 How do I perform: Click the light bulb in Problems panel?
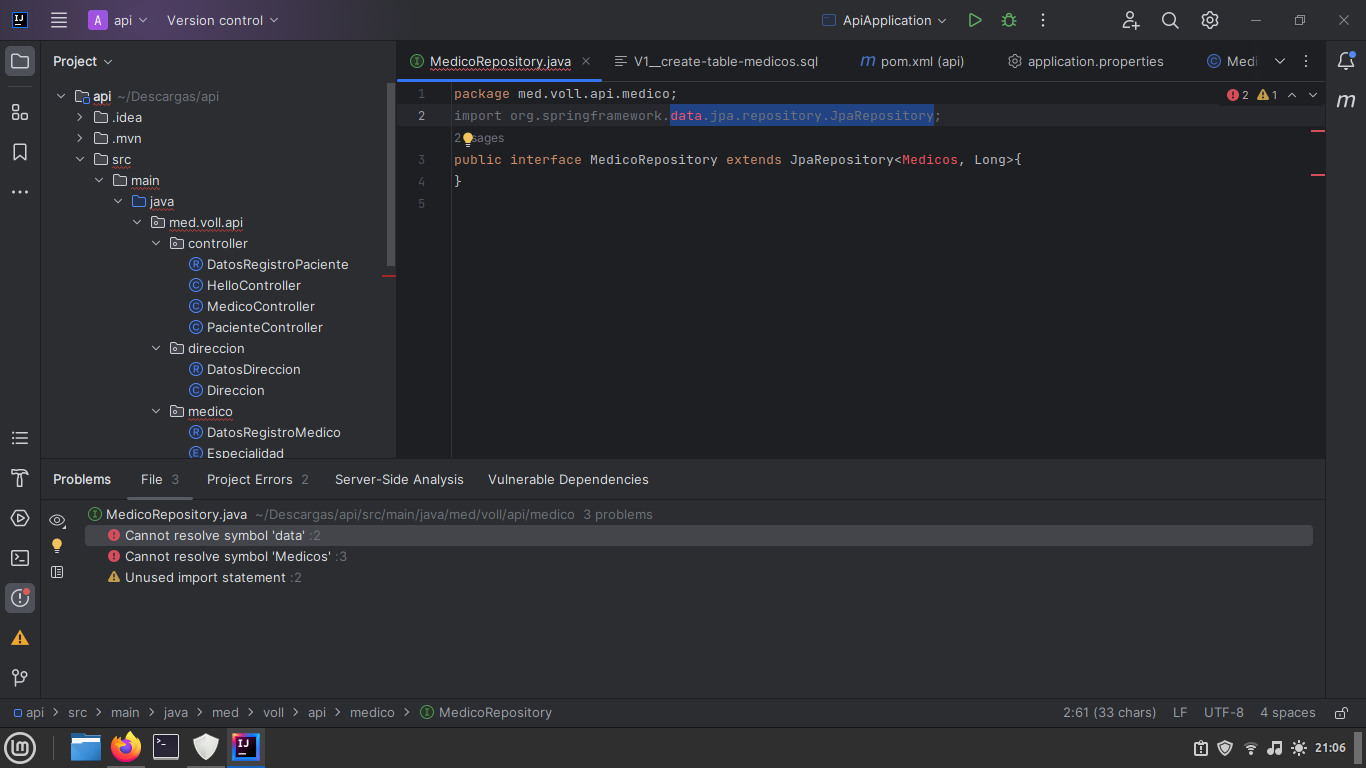click(x=57, y=546)
